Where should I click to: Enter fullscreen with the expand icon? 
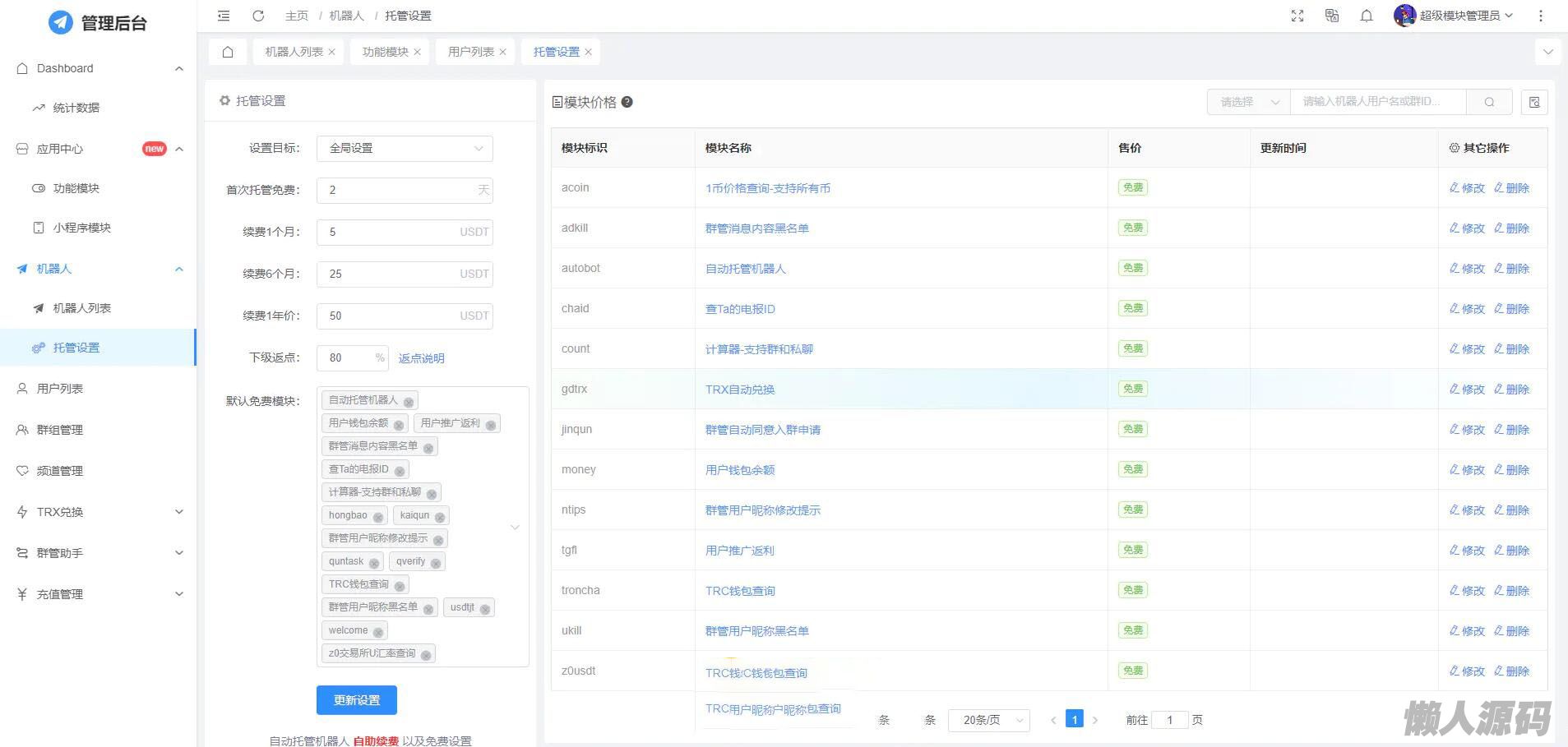point(1297,16)
